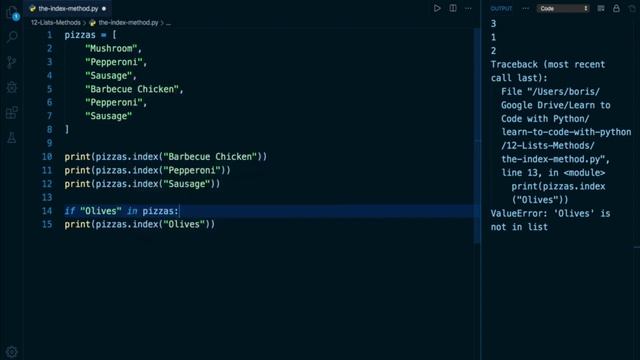This screenshot has width=640, height=360.
Task: Click line number 14 in the gutter
Action: [47, 211]
